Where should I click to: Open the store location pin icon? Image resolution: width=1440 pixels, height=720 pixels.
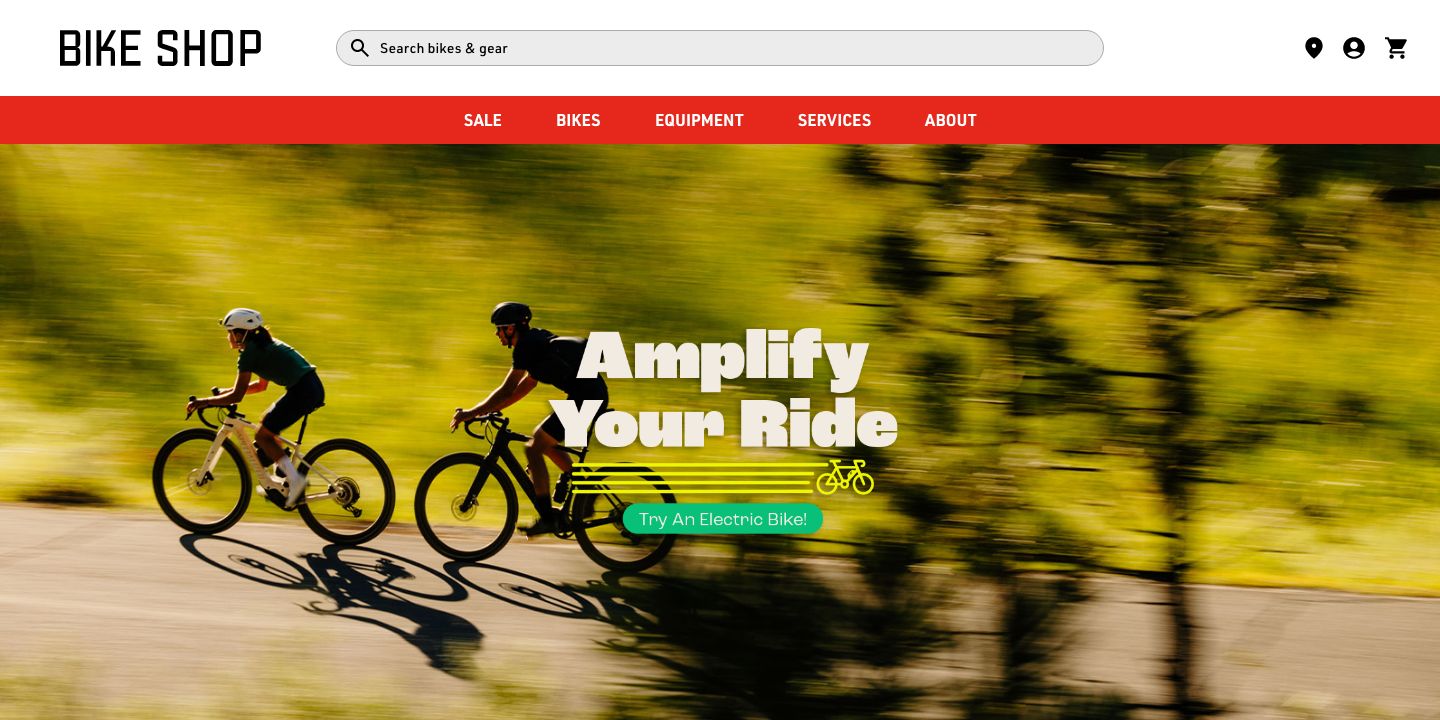point(1314,48)
